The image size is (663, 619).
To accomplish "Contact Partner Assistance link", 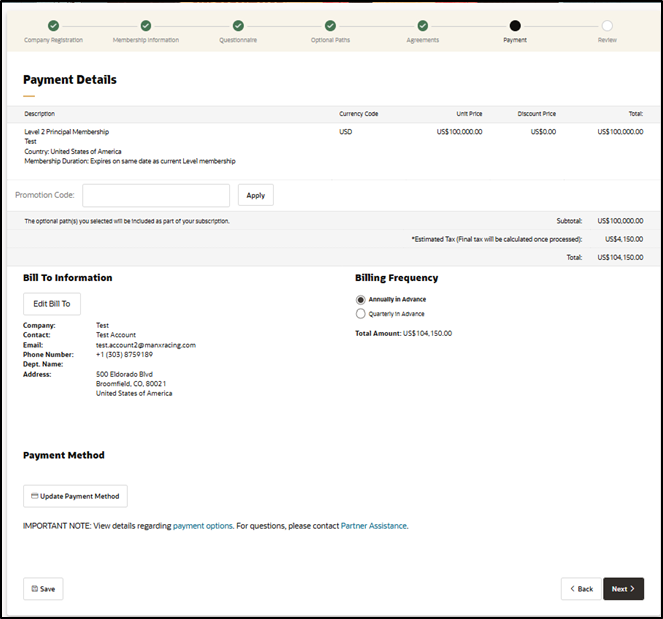I will pyautogui.click(x=374, y=526).
